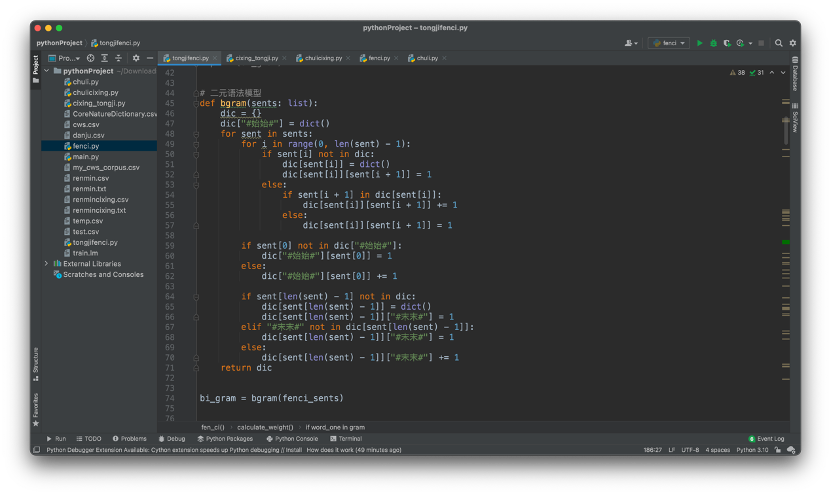Image resolution: width=832 pixels, height=496 pixels.
Task: Run fenci with coverage
Action: (727, 43)
